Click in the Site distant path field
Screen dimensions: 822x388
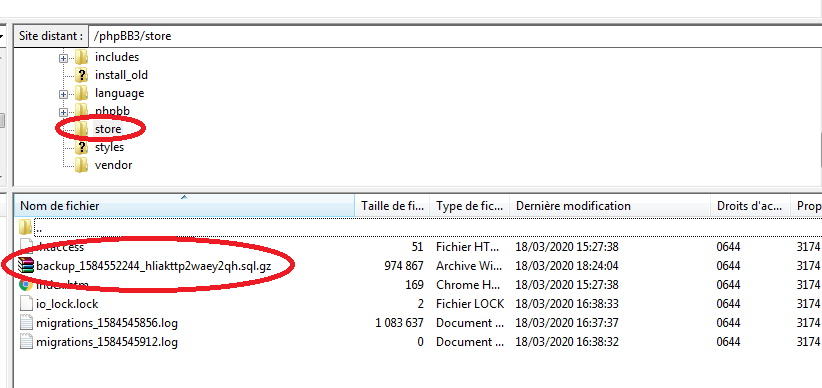(455, 36)
